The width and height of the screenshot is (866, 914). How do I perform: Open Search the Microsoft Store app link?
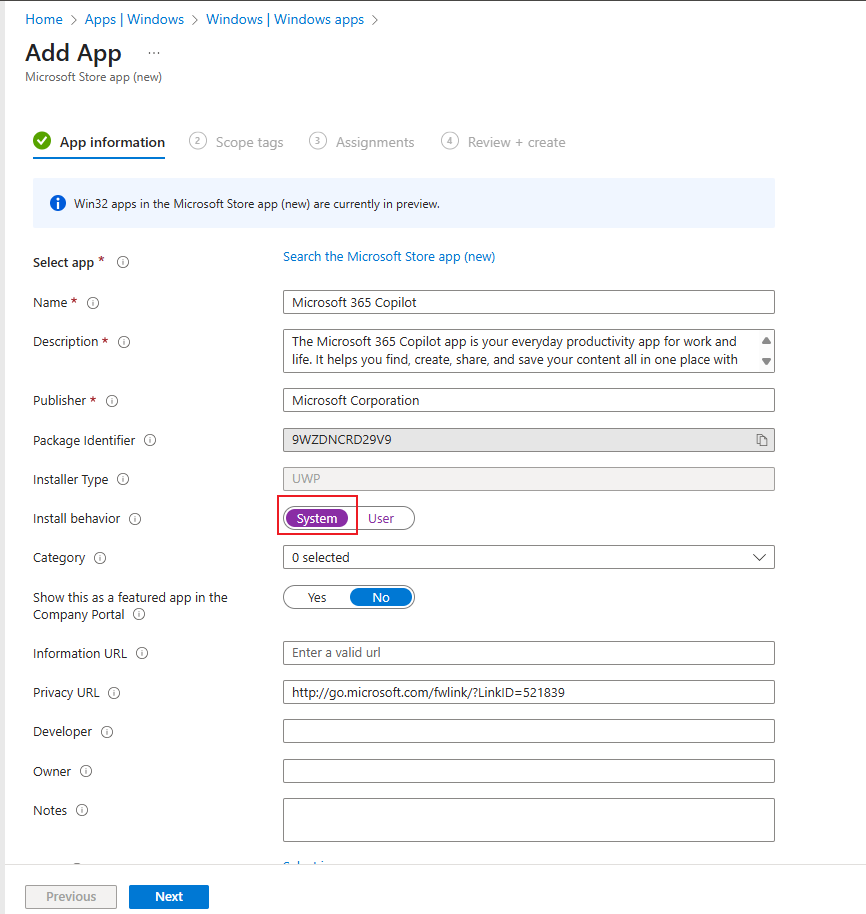389,256
